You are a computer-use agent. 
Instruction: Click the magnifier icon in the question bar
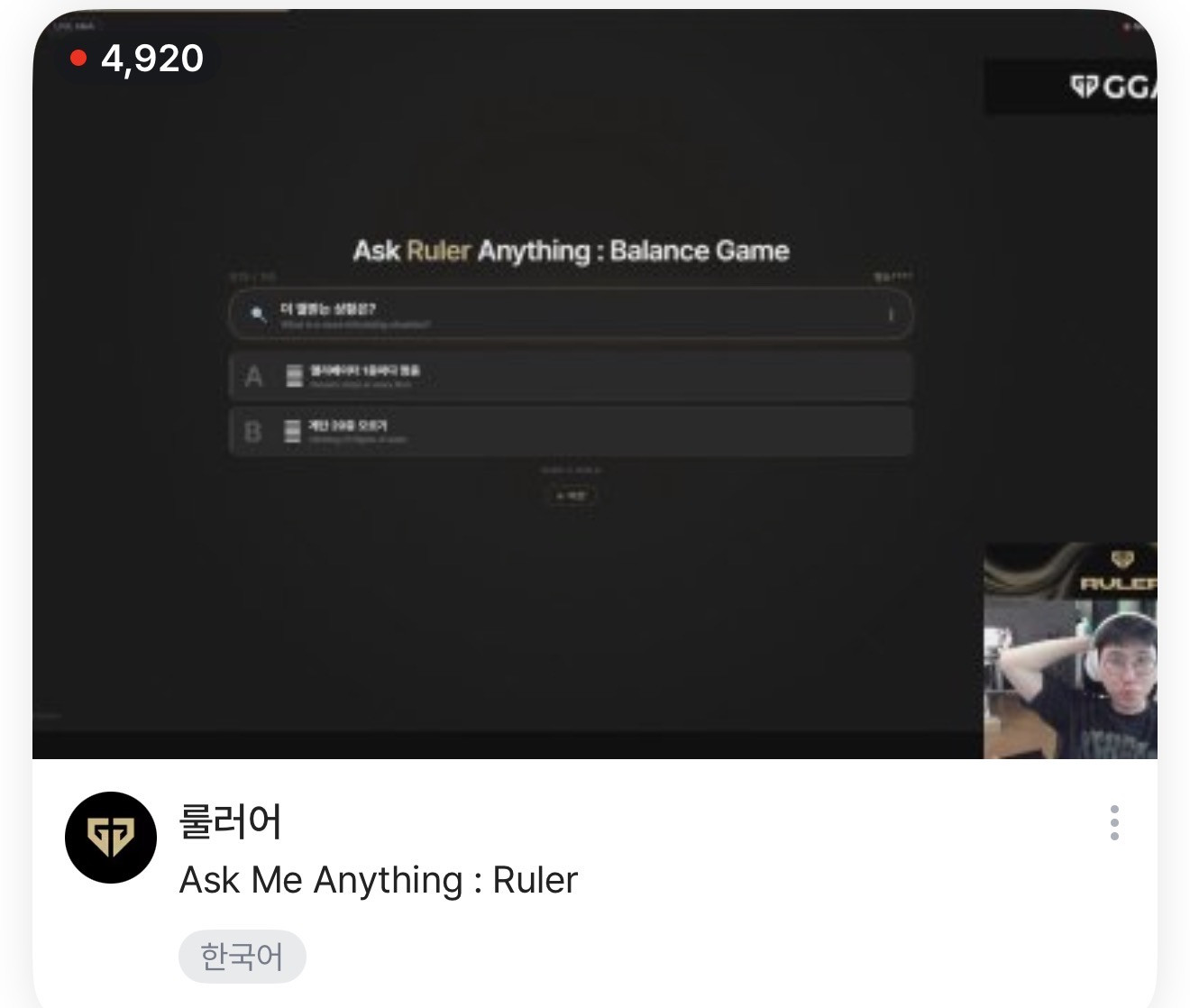(258, 314)
